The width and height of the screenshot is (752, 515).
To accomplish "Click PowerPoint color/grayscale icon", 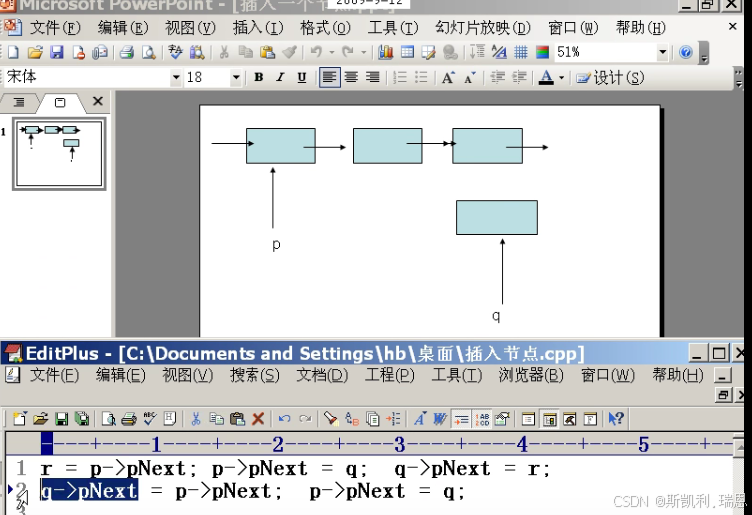I will (542, 52).
